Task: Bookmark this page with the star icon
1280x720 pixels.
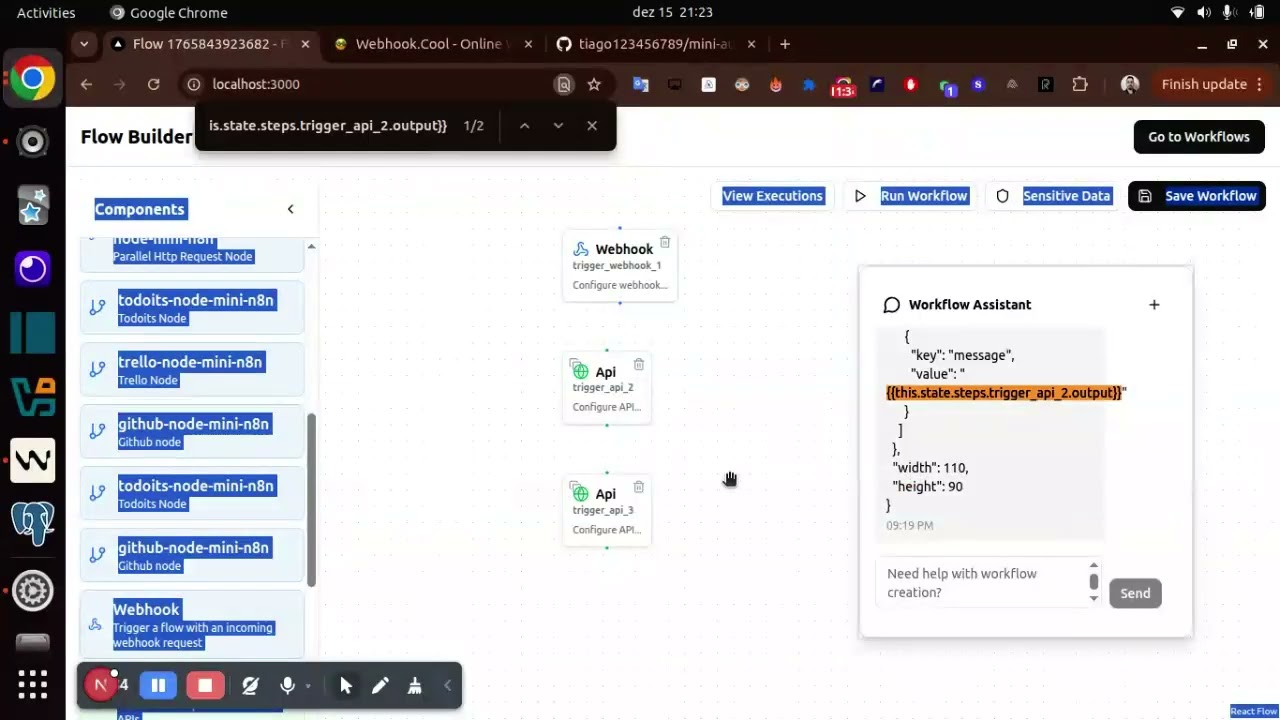Action: coord(594,84)
